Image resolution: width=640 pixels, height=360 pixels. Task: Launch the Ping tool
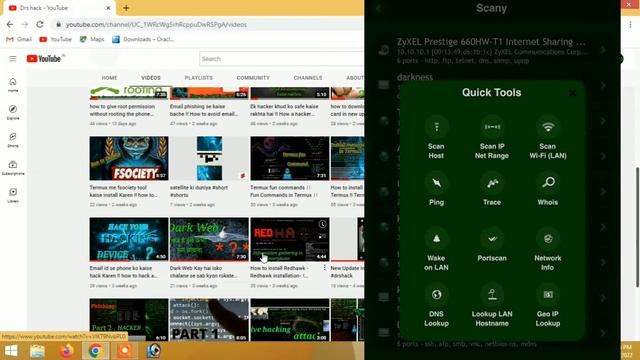(x=436, y=189)
